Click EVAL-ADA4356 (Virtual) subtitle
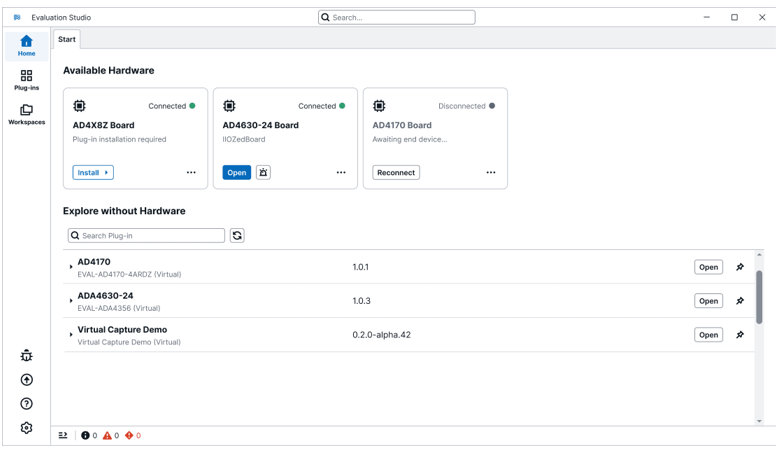Image resolution: width=776 pixels, height=450 pixels. (119, 308)
